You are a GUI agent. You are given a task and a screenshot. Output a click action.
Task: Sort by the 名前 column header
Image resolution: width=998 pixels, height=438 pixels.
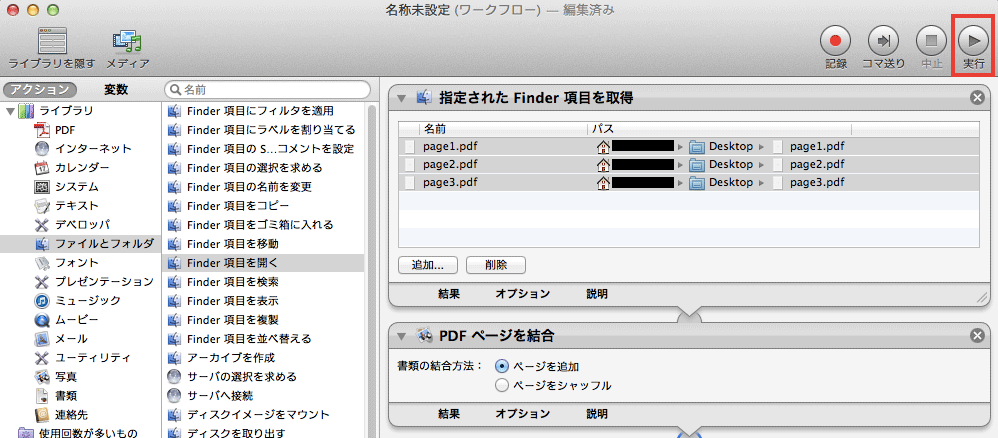point(502,129)
